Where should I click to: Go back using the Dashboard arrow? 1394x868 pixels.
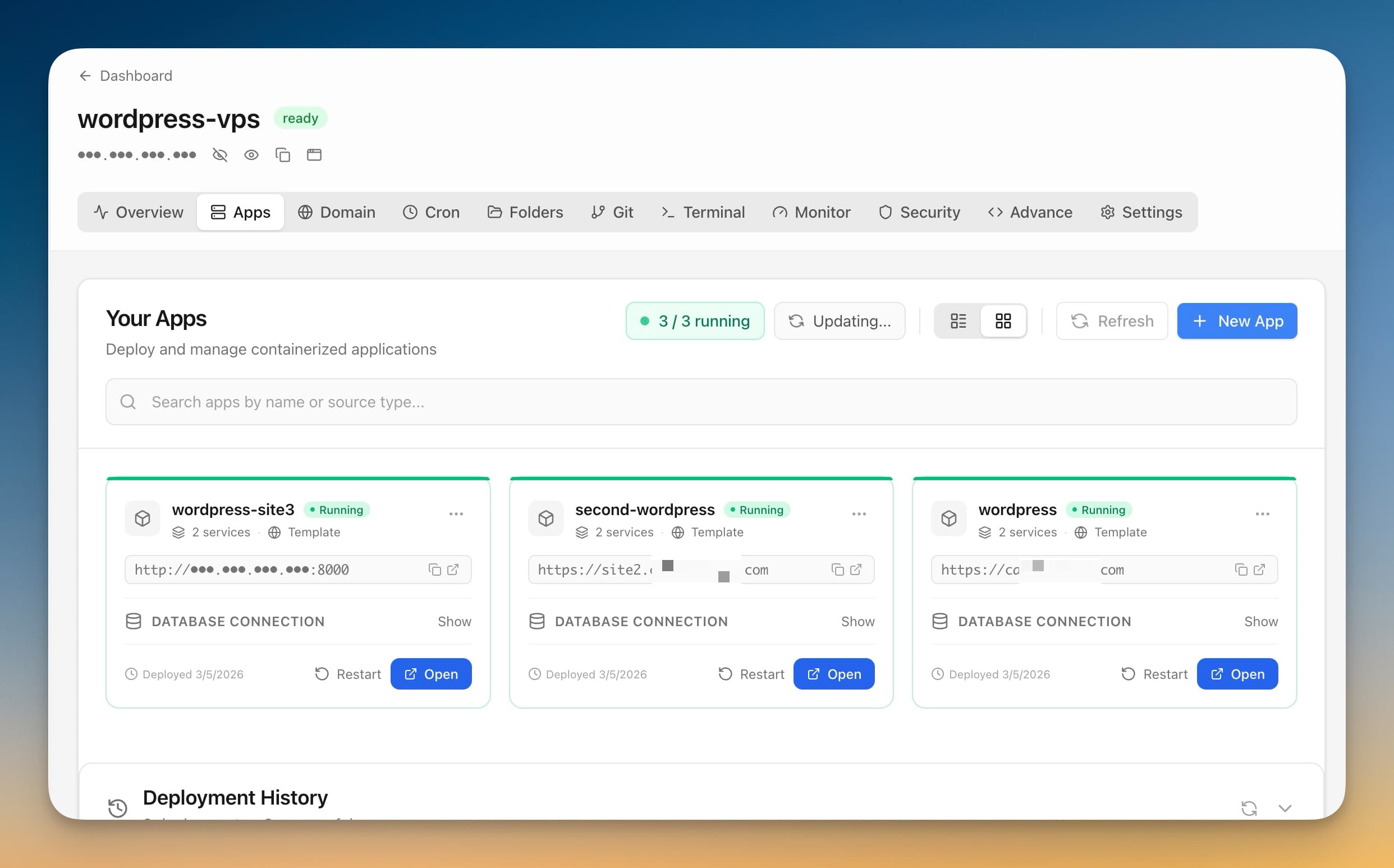85,75
